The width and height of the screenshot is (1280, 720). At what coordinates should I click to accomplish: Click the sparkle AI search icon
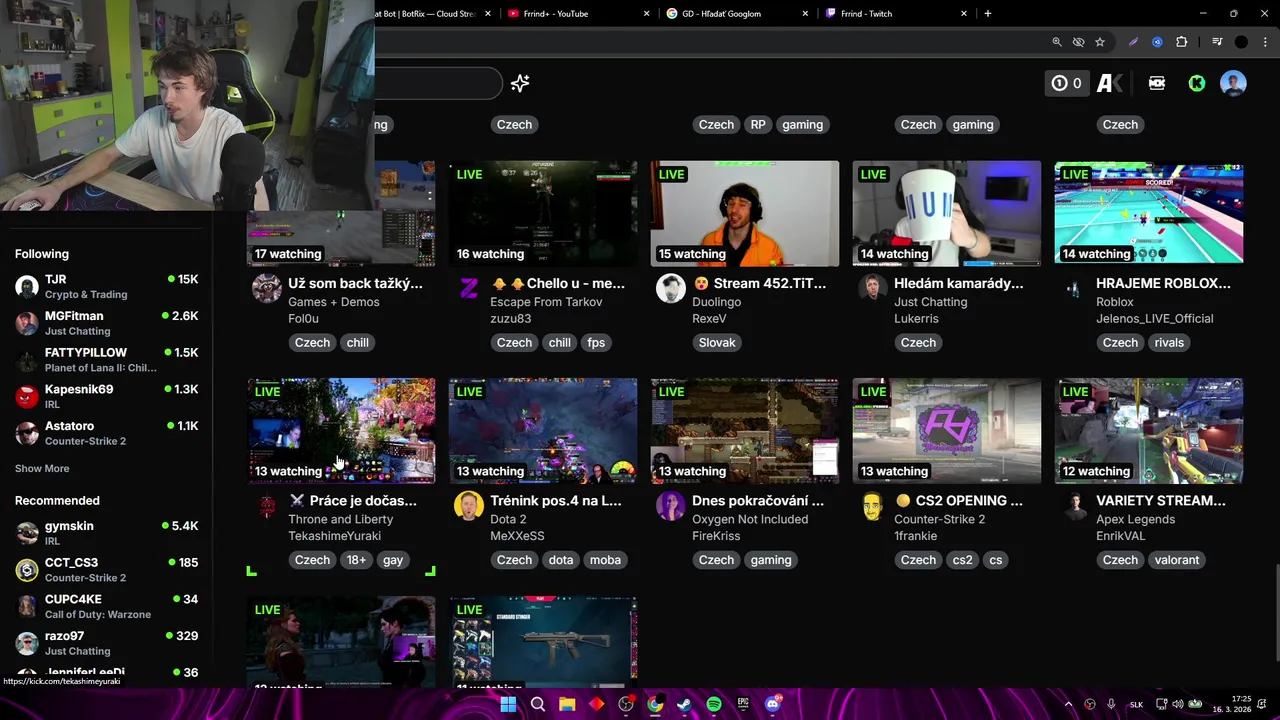pos(520,83)
